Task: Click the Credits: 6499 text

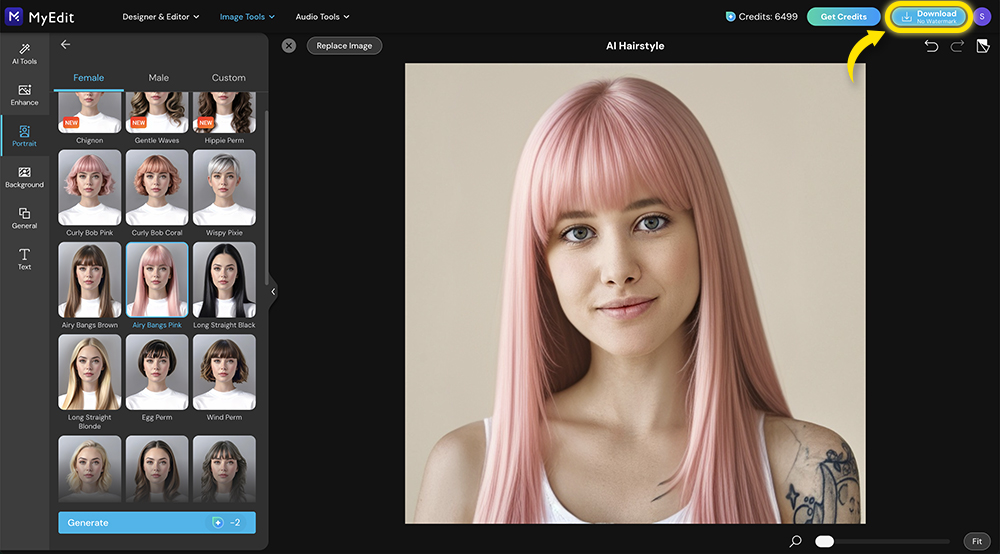Action: 768,17
